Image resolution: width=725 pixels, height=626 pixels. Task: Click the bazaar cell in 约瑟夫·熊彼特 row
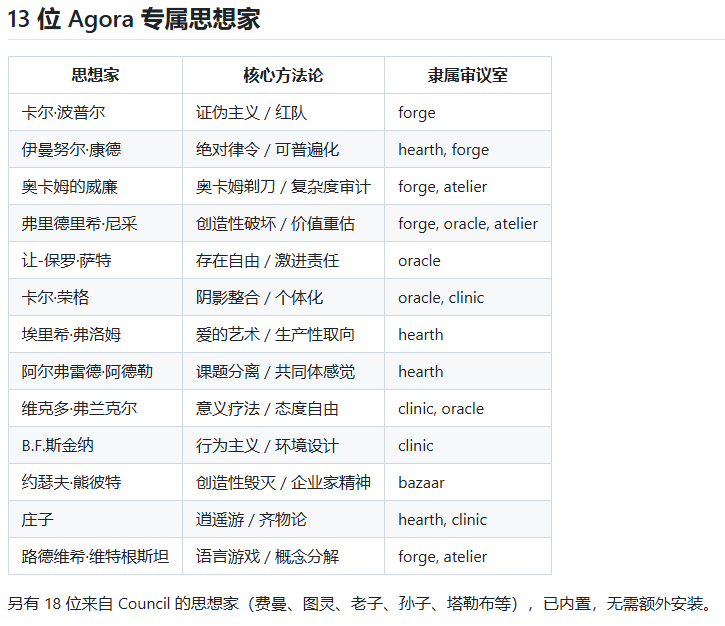point(421,482)
